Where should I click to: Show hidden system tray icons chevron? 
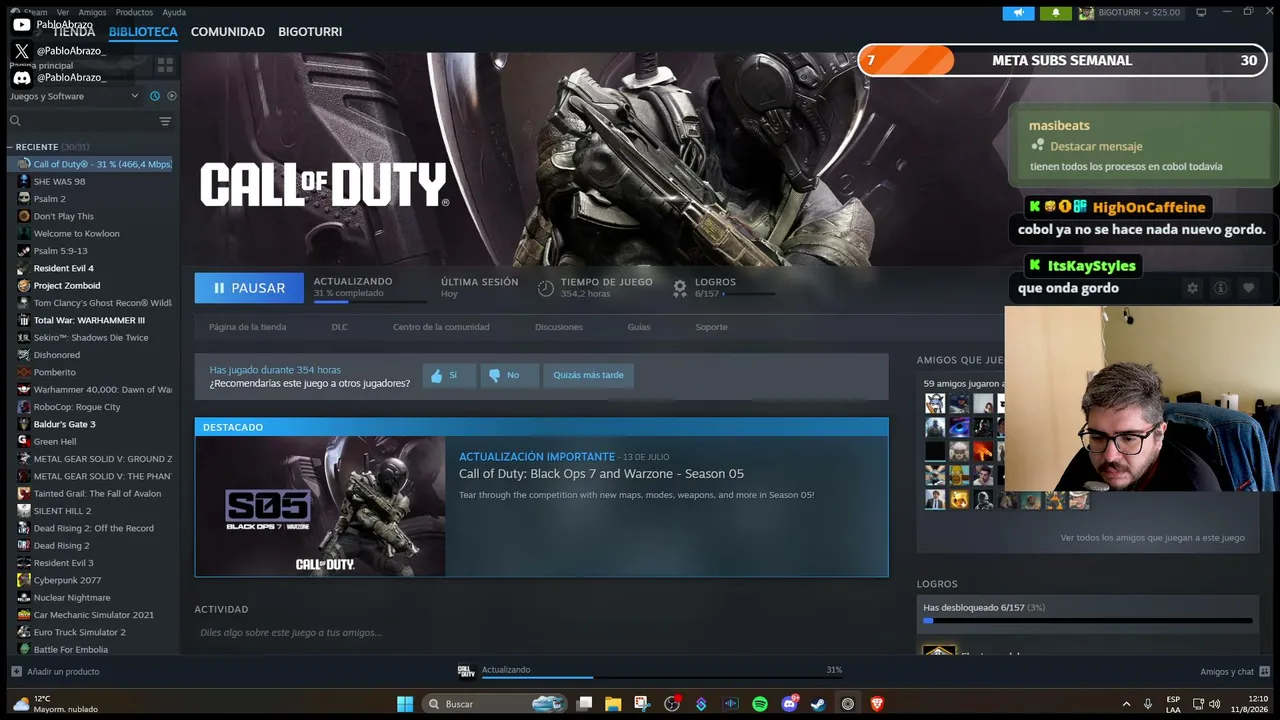(1126, 704)
